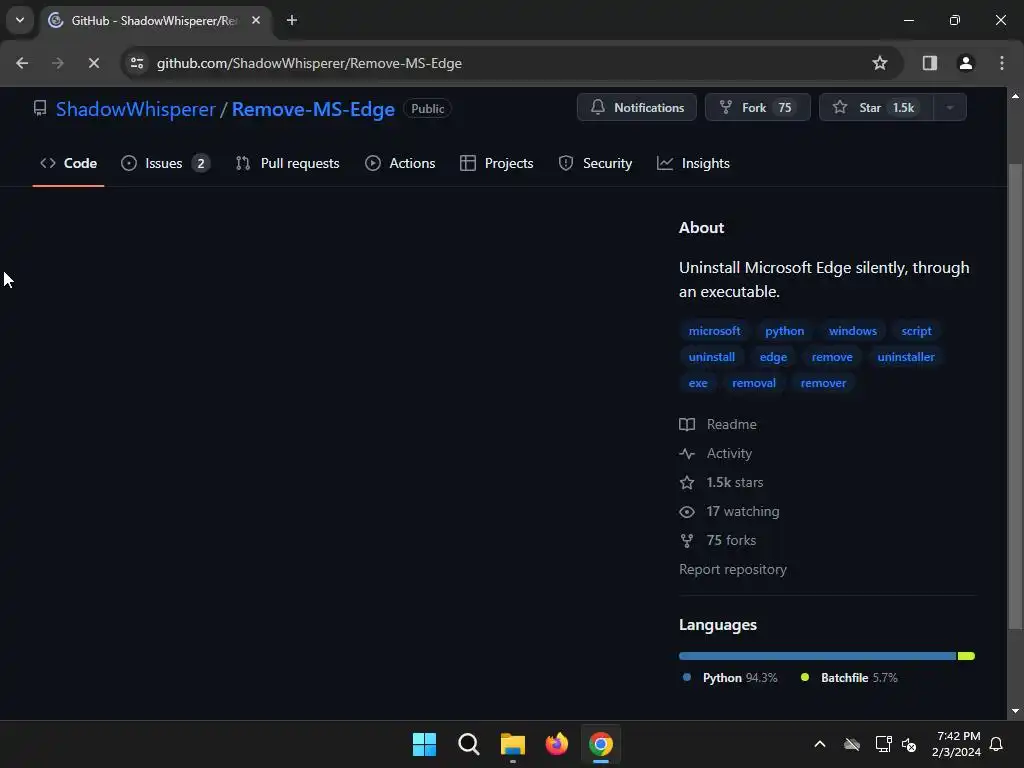This screenshot has height=768, width=1024.
Task: Go forward to the next page
Action: (58, 63)
